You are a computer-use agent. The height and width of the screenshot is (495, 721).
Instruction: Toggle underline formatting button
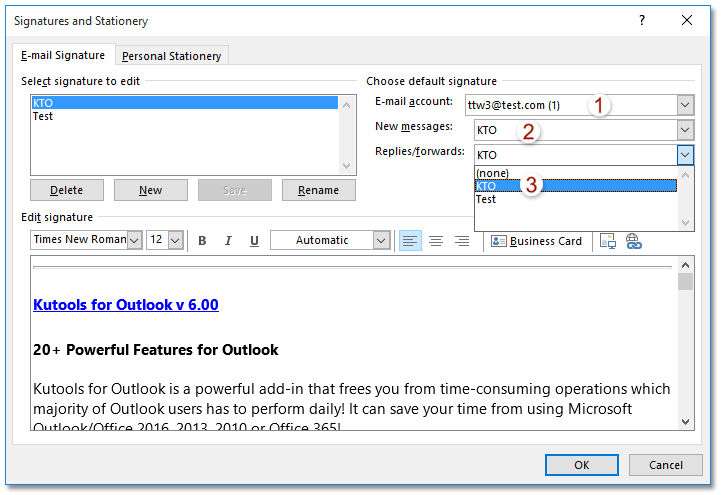coord(254,241)
